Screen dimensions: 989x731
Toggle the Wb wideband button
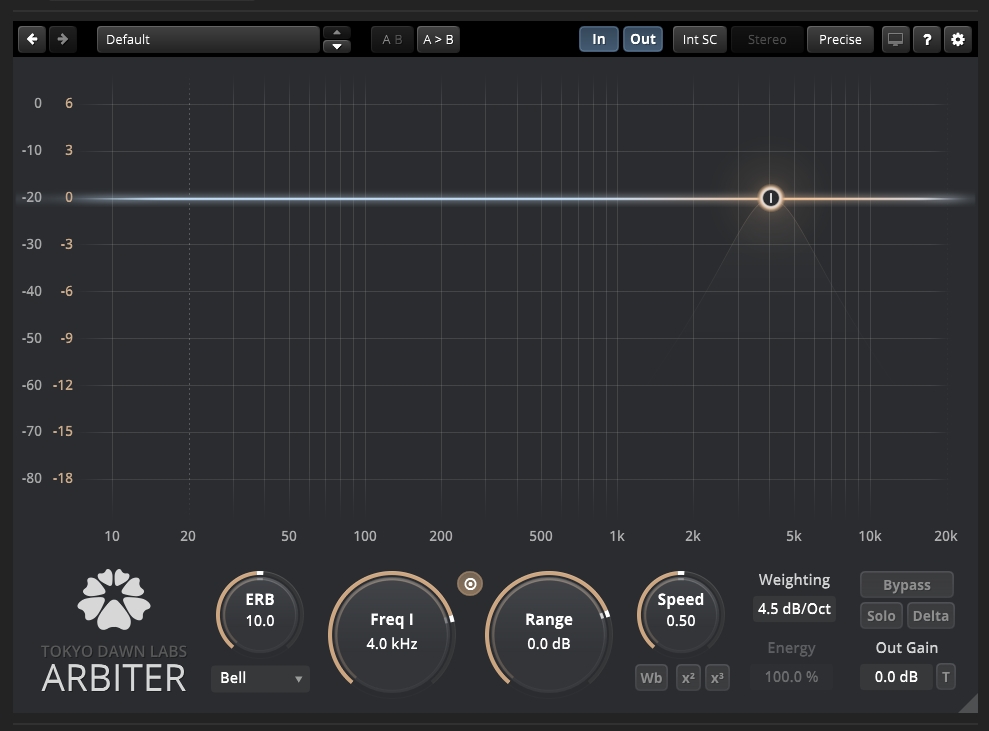[651, 677]
